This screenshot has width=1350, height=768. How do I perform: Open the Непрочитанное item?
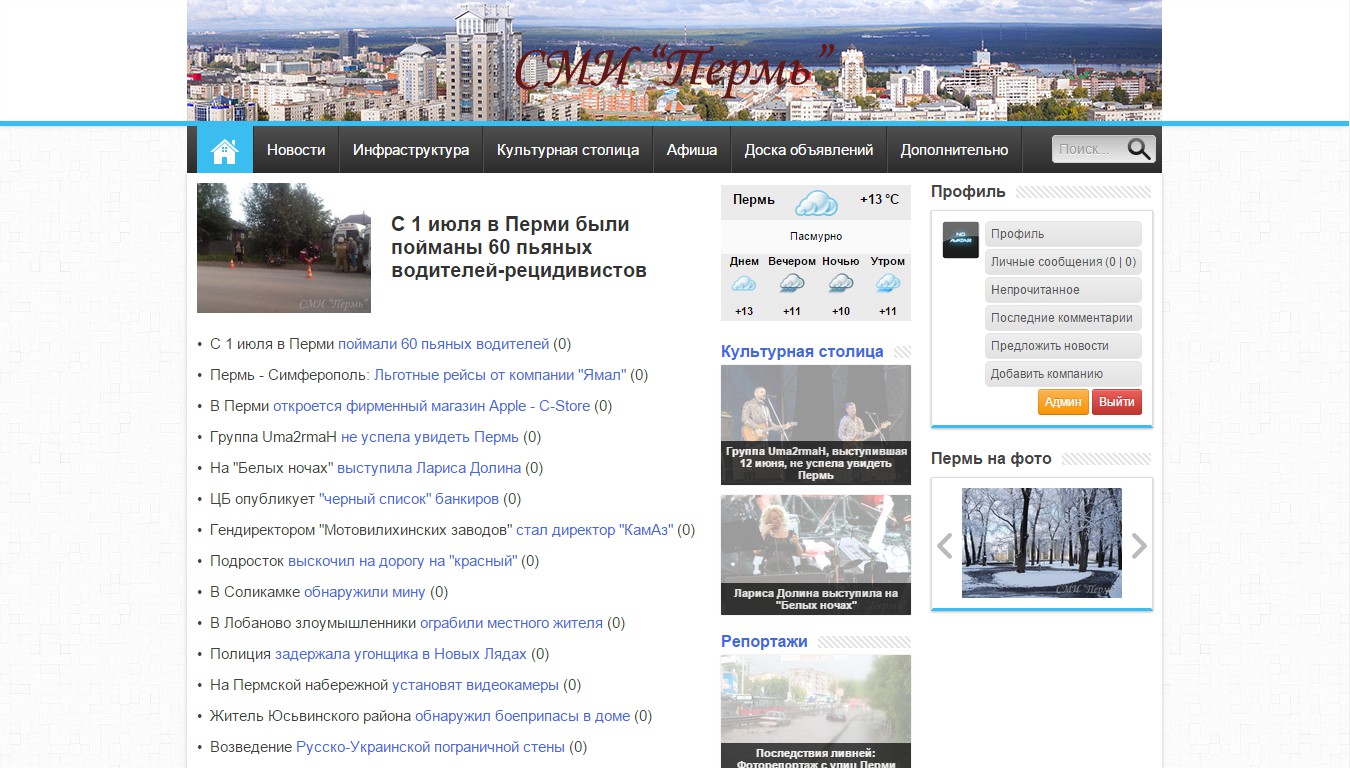1063,290
